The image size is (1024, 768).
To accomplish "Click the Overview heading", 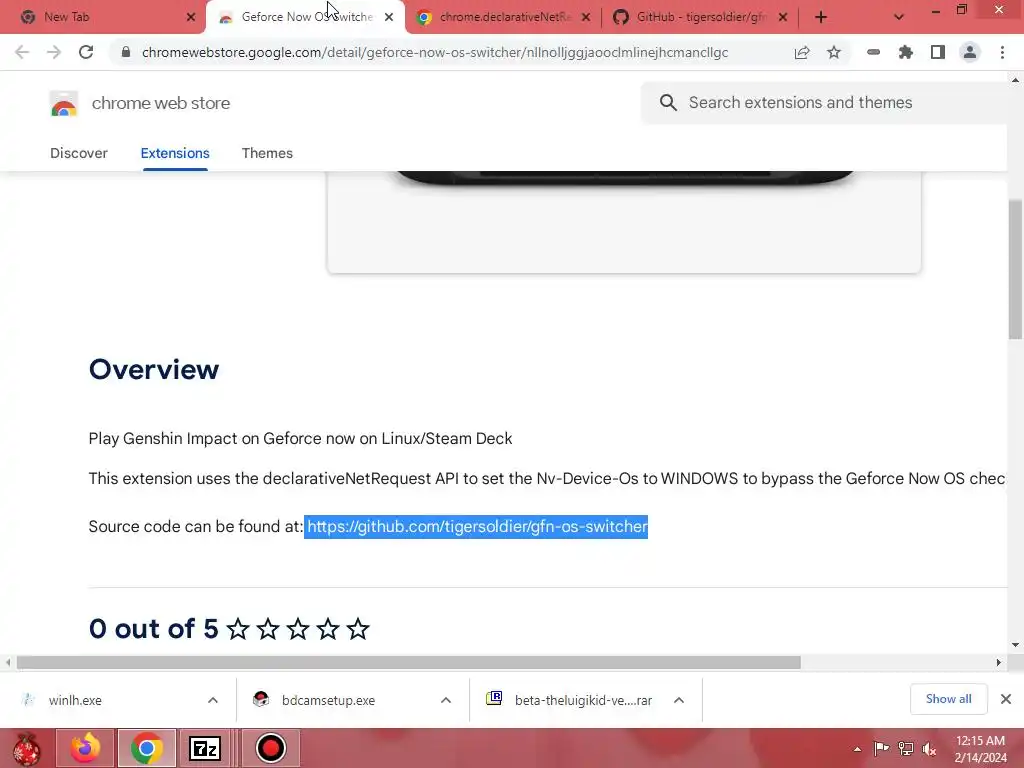I will (154, 370).
